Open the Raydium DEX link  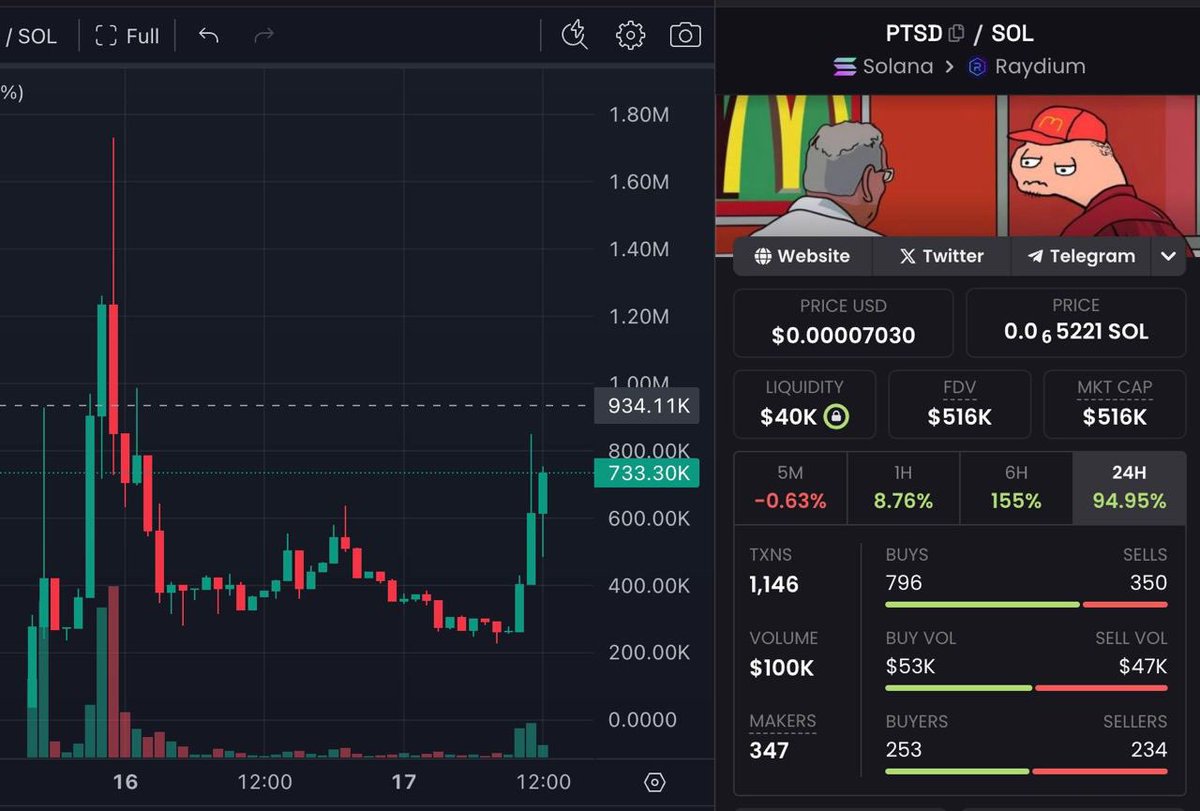(x=1026, y=66)
